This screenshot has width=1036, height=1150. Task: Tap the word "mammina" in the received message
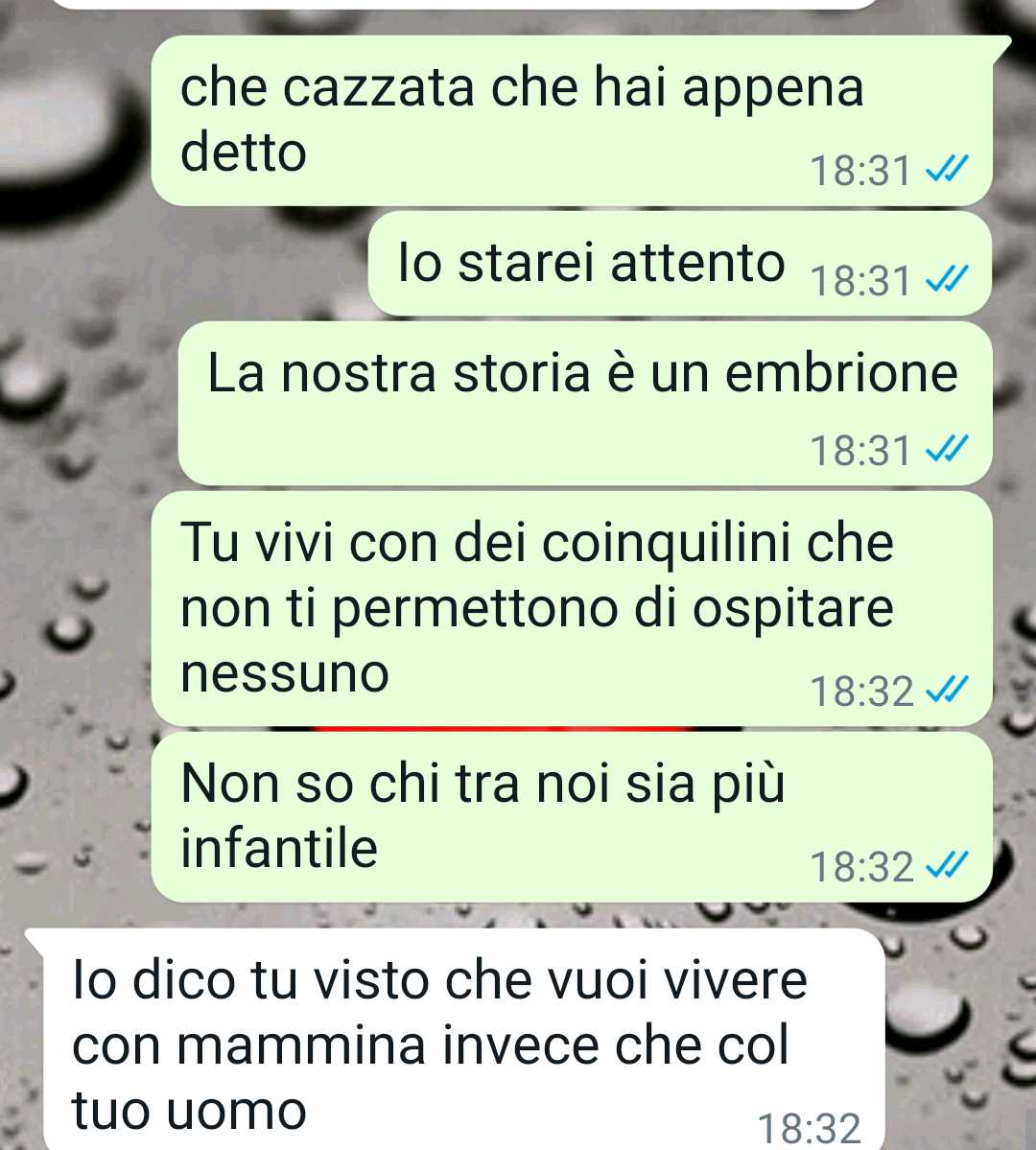pyautogui.click(x=301, y=1045)
